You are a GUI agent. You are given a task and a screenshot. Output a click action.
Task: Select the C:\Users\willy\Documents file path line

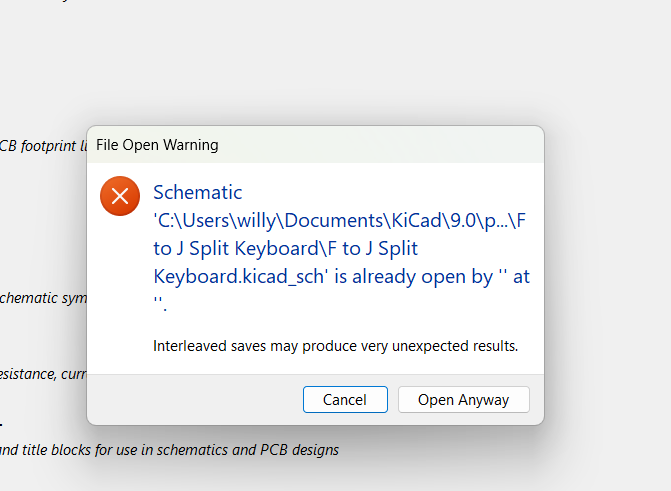pyautogui.click(x=339, y=220)
